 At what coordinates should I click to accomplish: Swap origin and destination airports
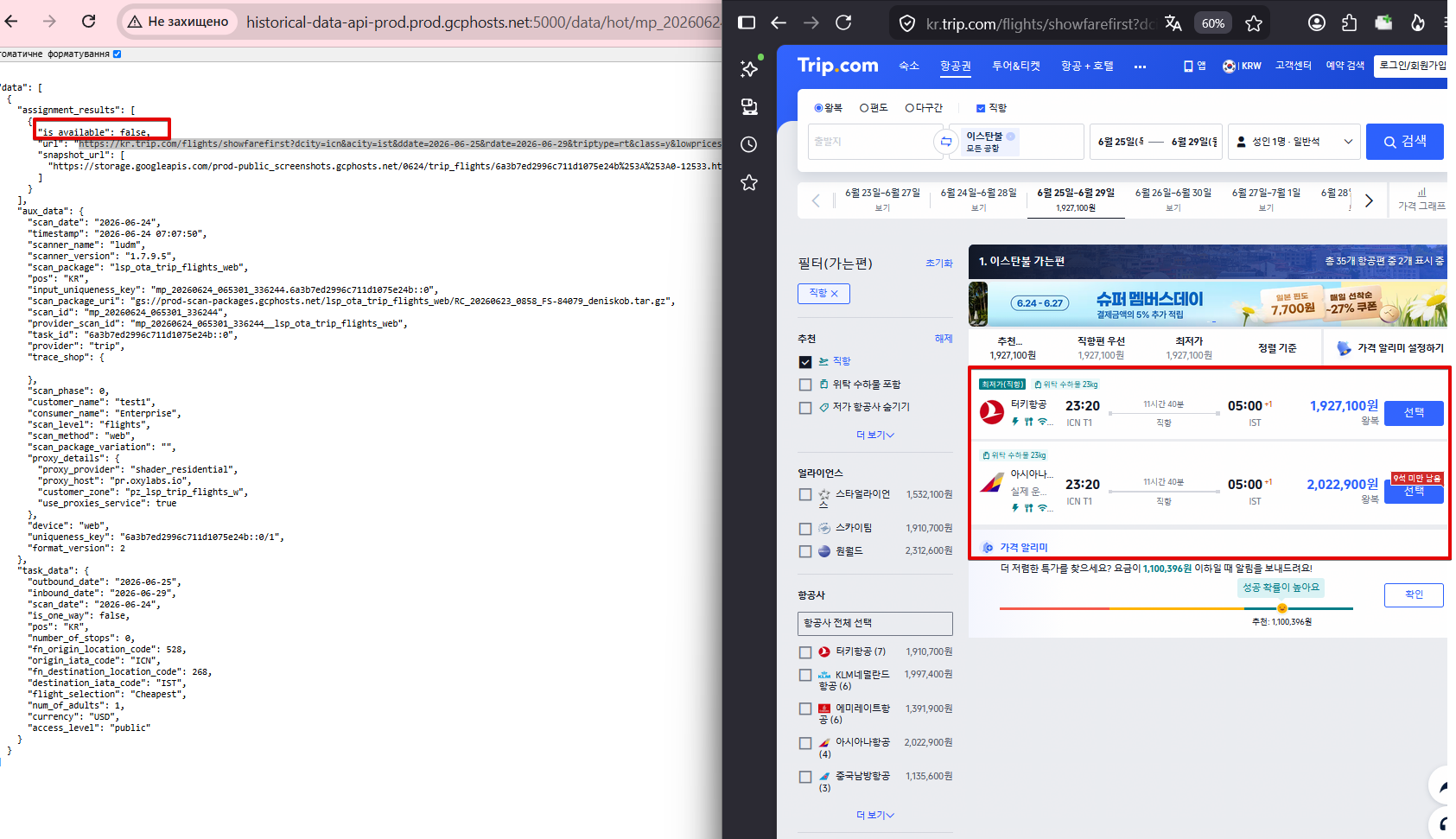tap(945, 142)
